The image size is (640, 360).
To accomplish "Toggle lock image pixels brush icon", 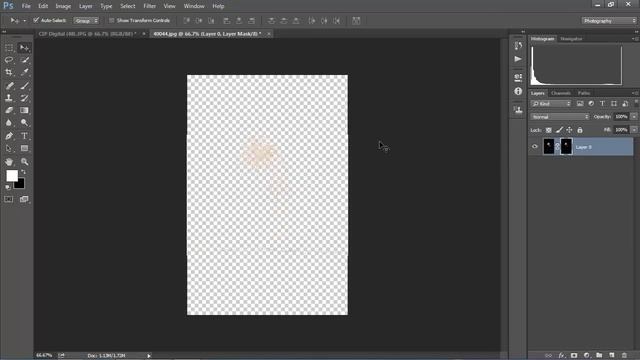I will point(559,130).
